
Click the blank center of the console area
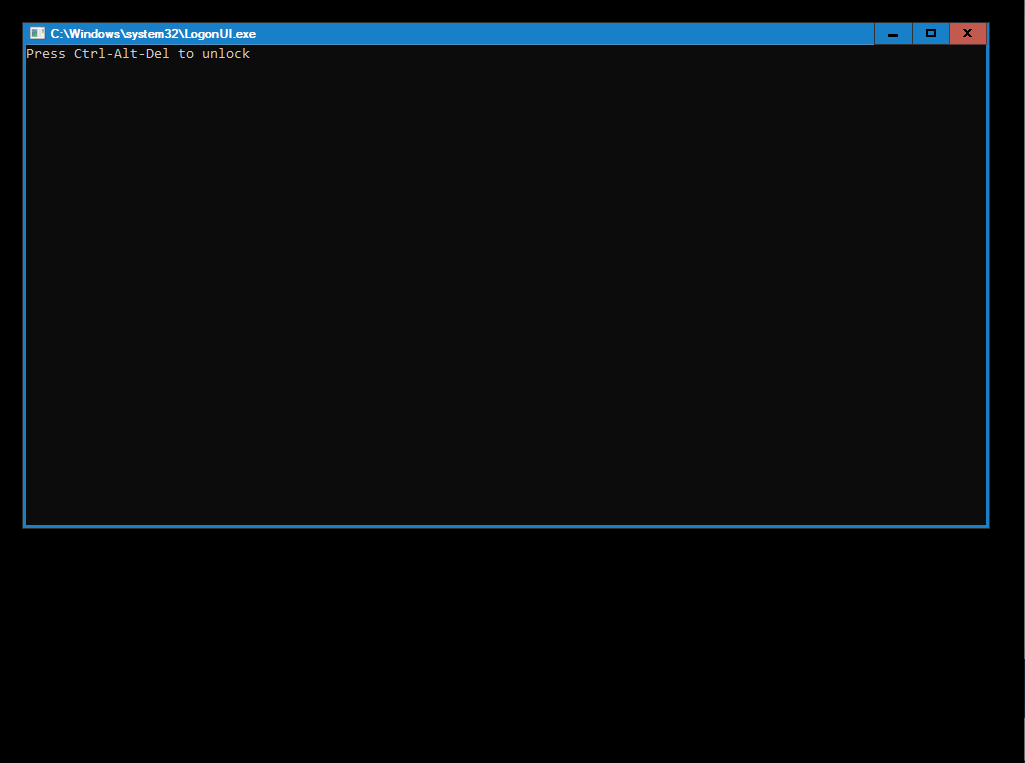click(x=506, y=290)
